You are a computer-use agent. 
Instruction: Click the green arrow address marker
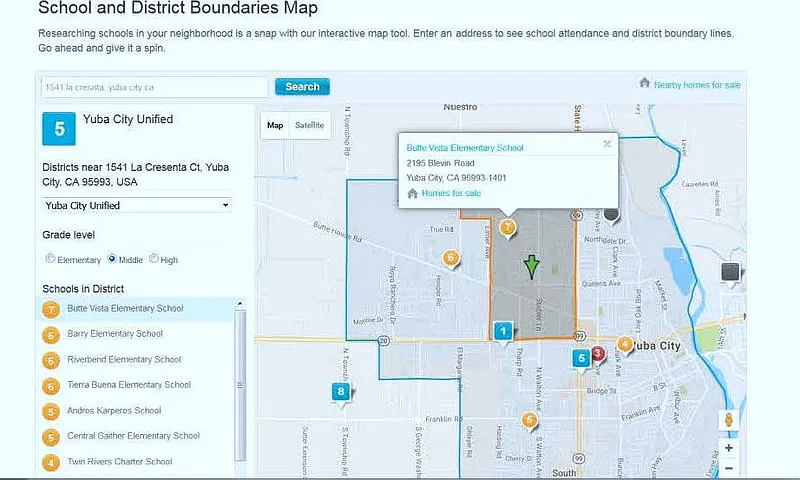coord(531,267)
